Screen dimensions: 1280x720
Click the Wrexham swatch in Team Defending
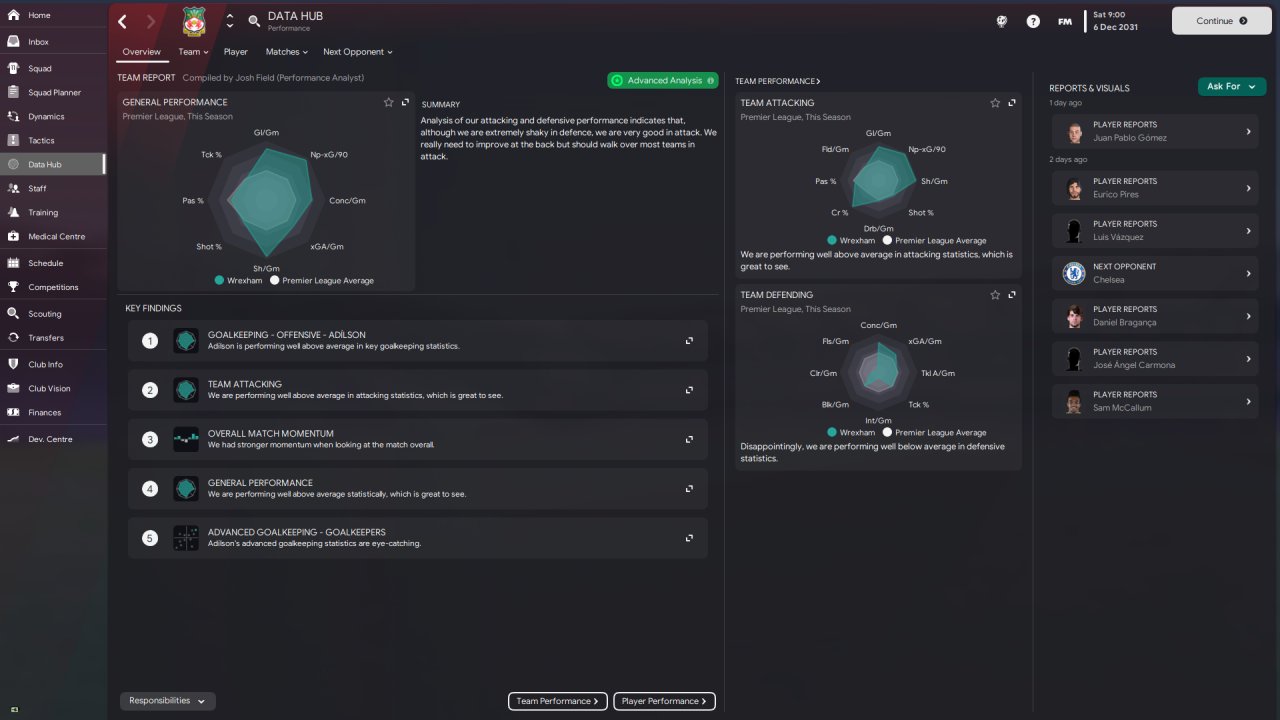click(x=832, y=433)
